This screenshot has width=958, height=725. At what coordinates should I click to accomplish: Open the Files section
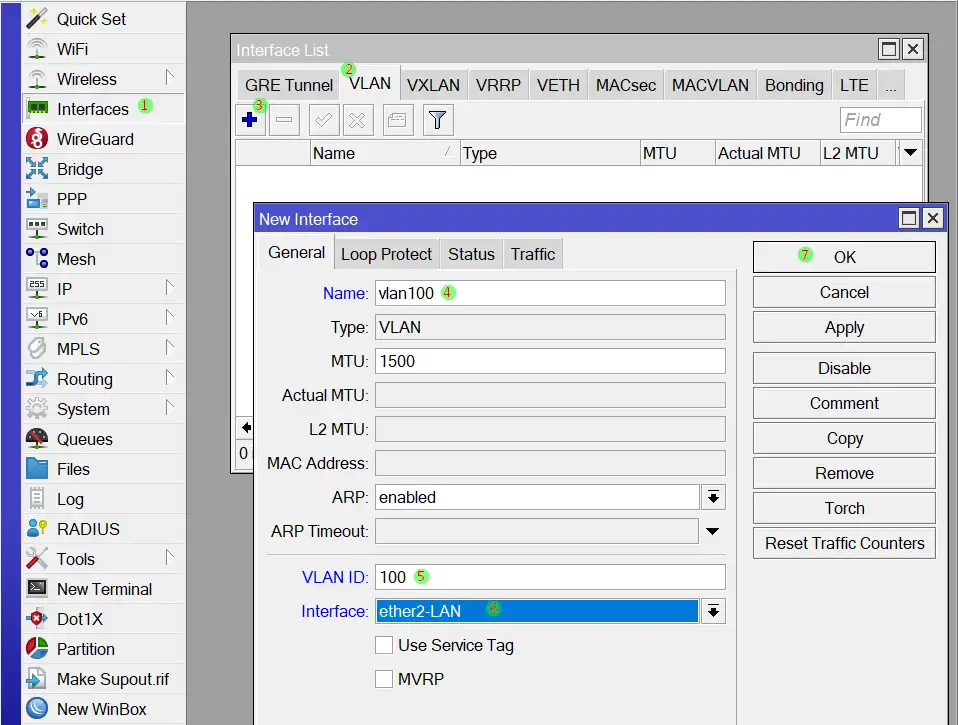click(73, 469)
